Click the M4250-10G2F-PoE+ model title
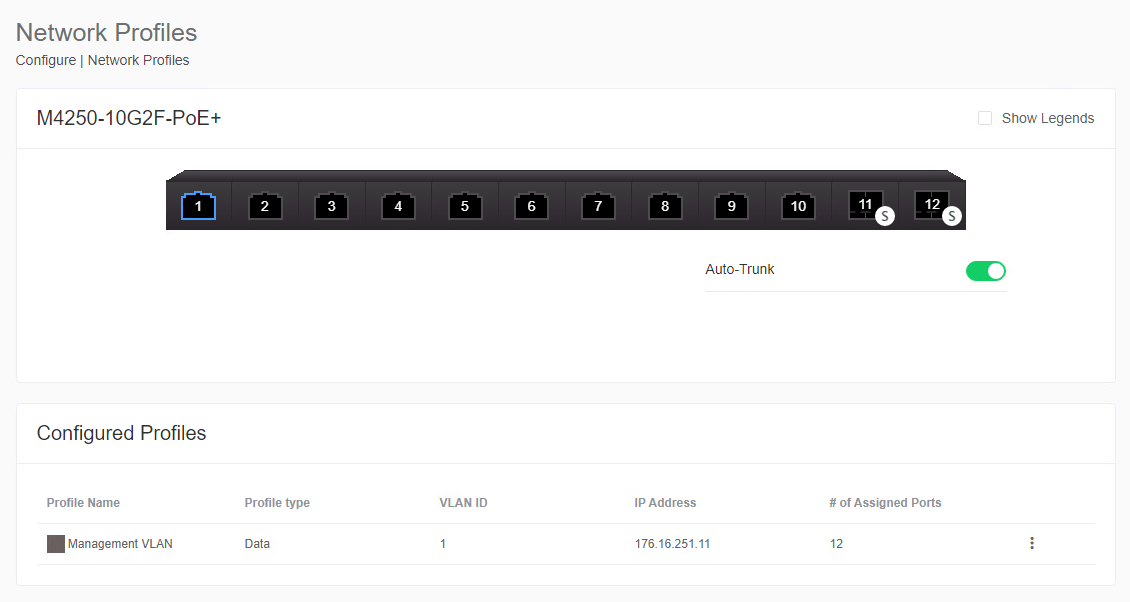 129,118
